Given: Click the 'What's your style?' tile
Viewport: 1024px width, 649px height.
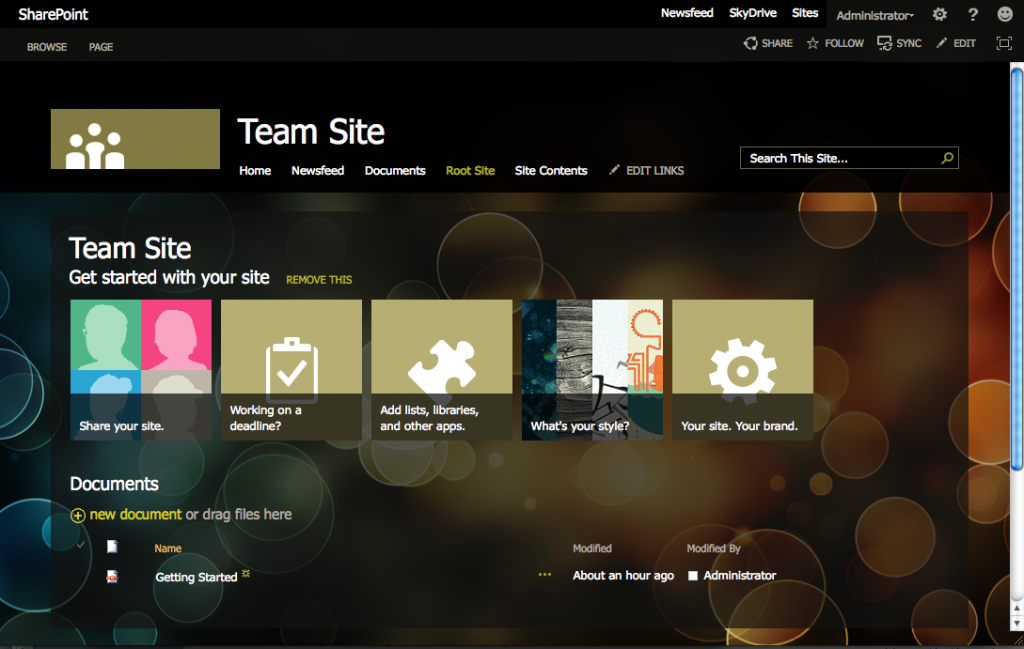Looking at the screenshot, I should (592, 370).
